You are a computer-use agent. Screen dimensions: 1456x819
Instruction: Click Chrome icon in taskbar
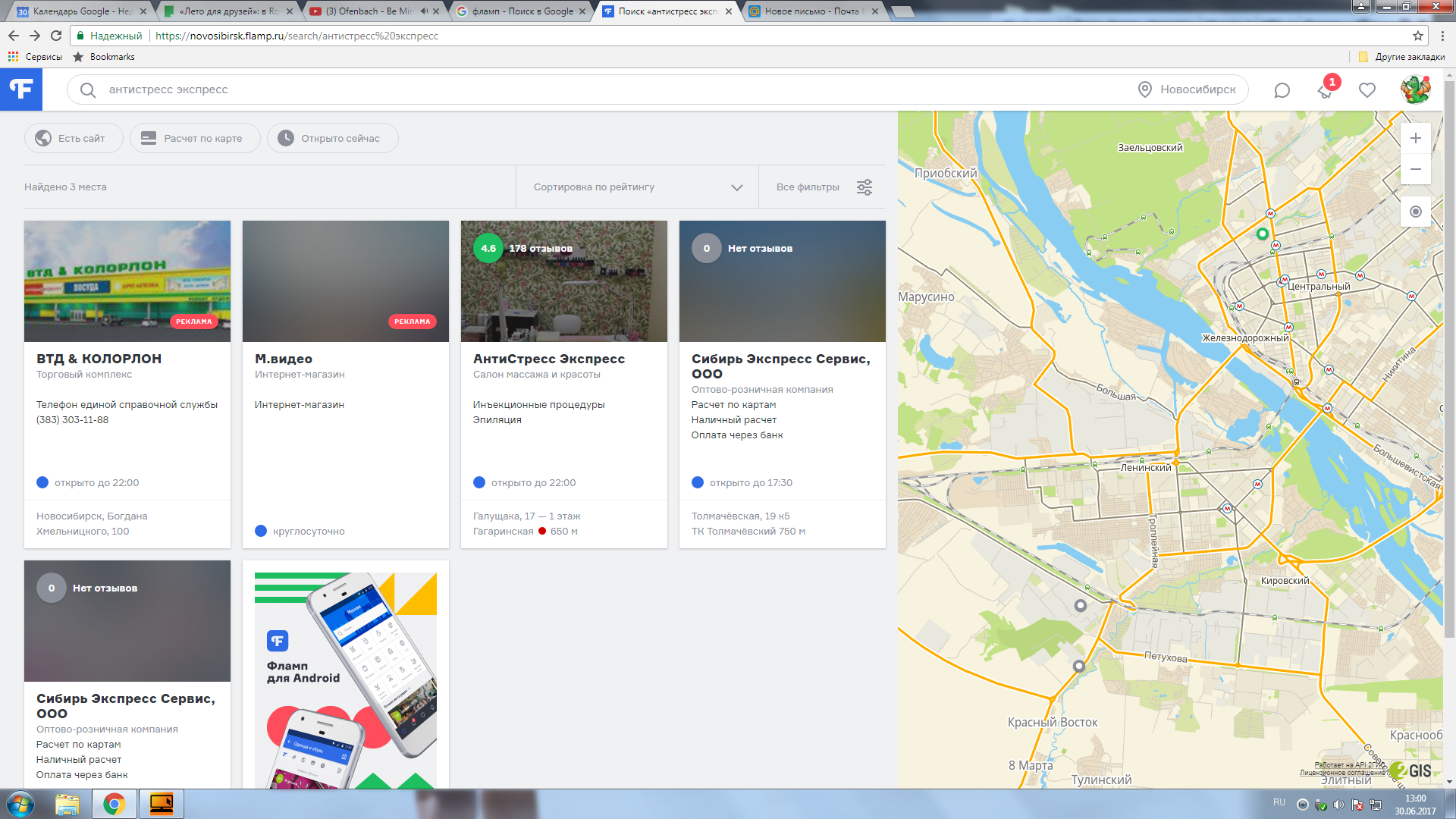point(115,804)
